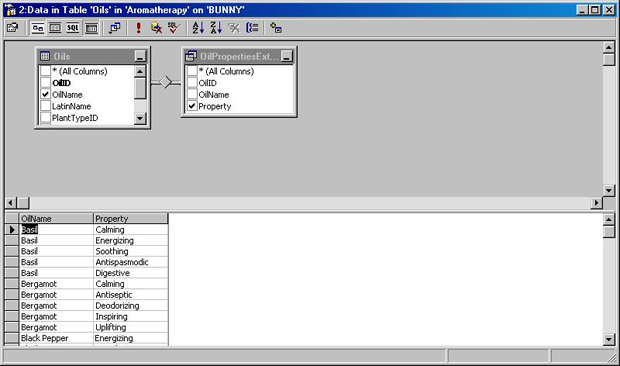Select the Black Pepper cell
Screen dimensions: 620x366
click(x=56, y=338)
